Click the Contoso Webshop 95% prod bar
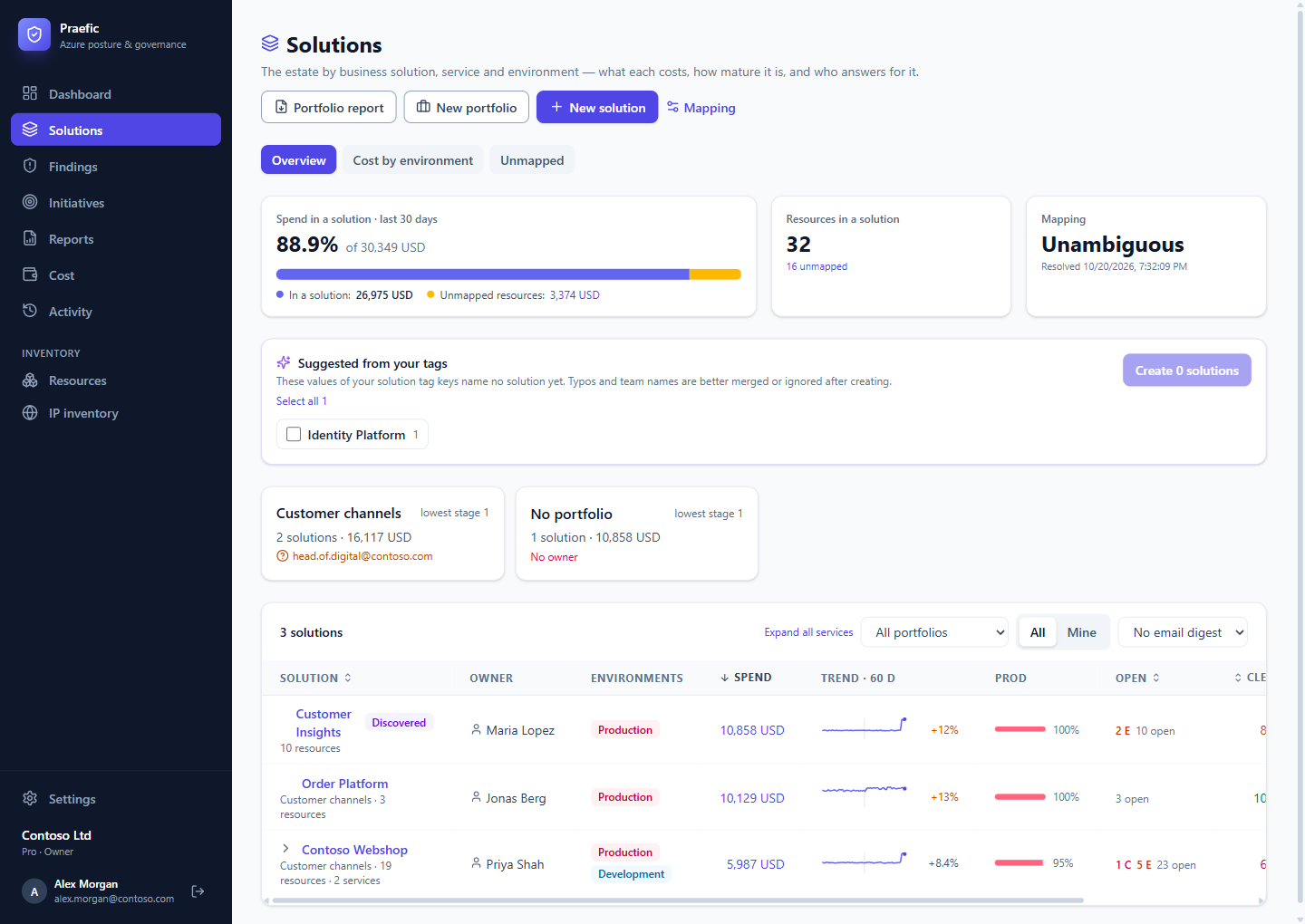Screen dimensions: 1305x924 tap(1020, 863)
